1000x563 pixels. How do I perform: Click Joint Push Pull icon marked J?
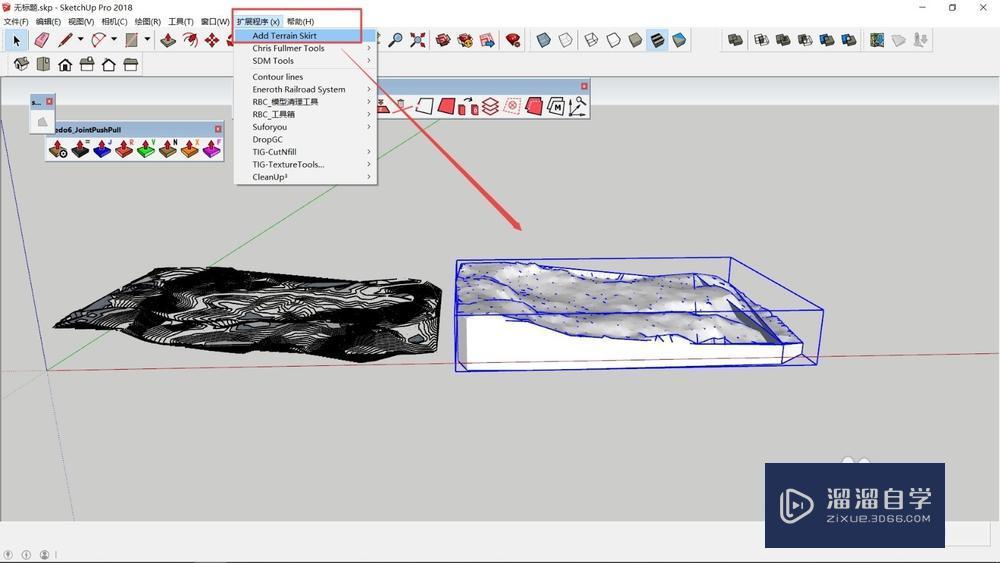[x=102, y=149]
